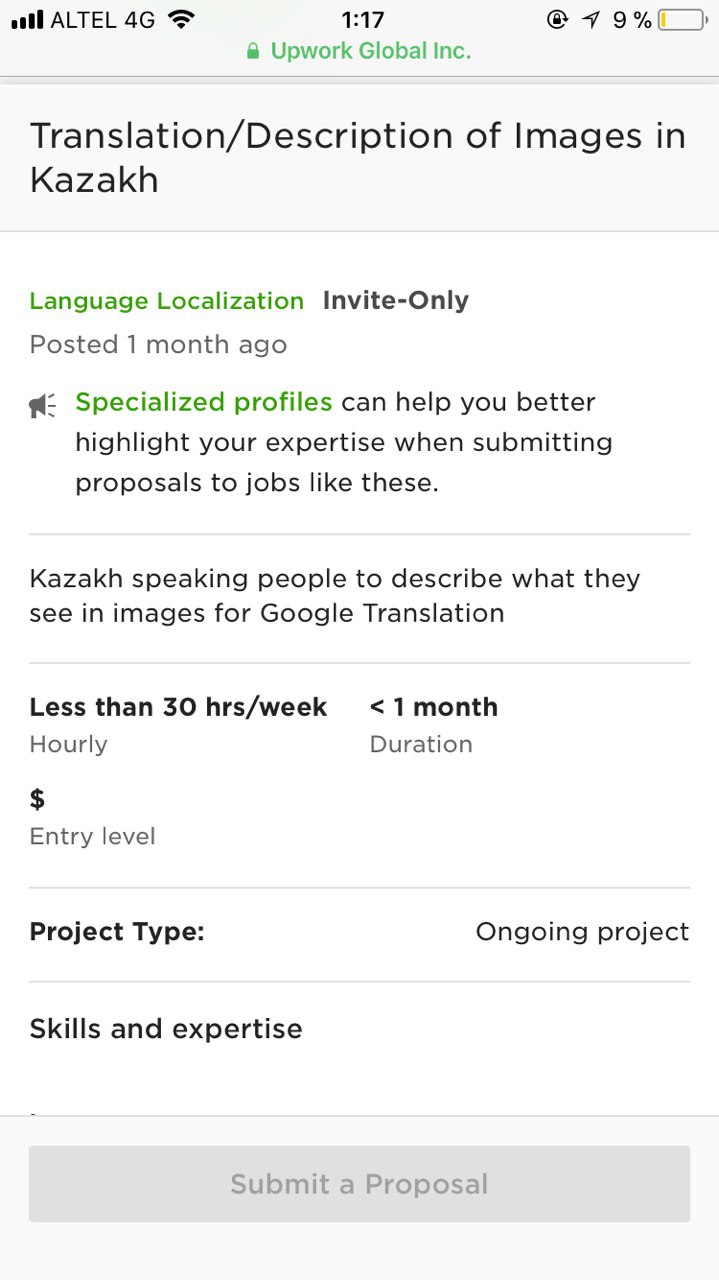Tap the Less than 30 hrs/week detail
The width and height of the screenshot is (719, 1280).
(178, 707)
